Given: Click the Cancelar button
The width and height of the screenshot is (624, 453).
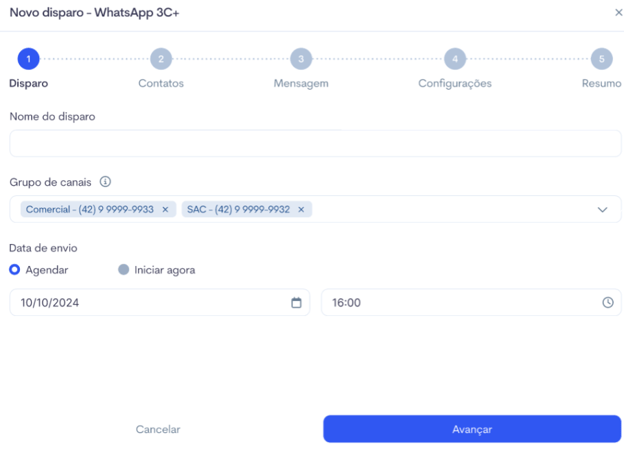Looking at the screenshot, I should 158,429.
